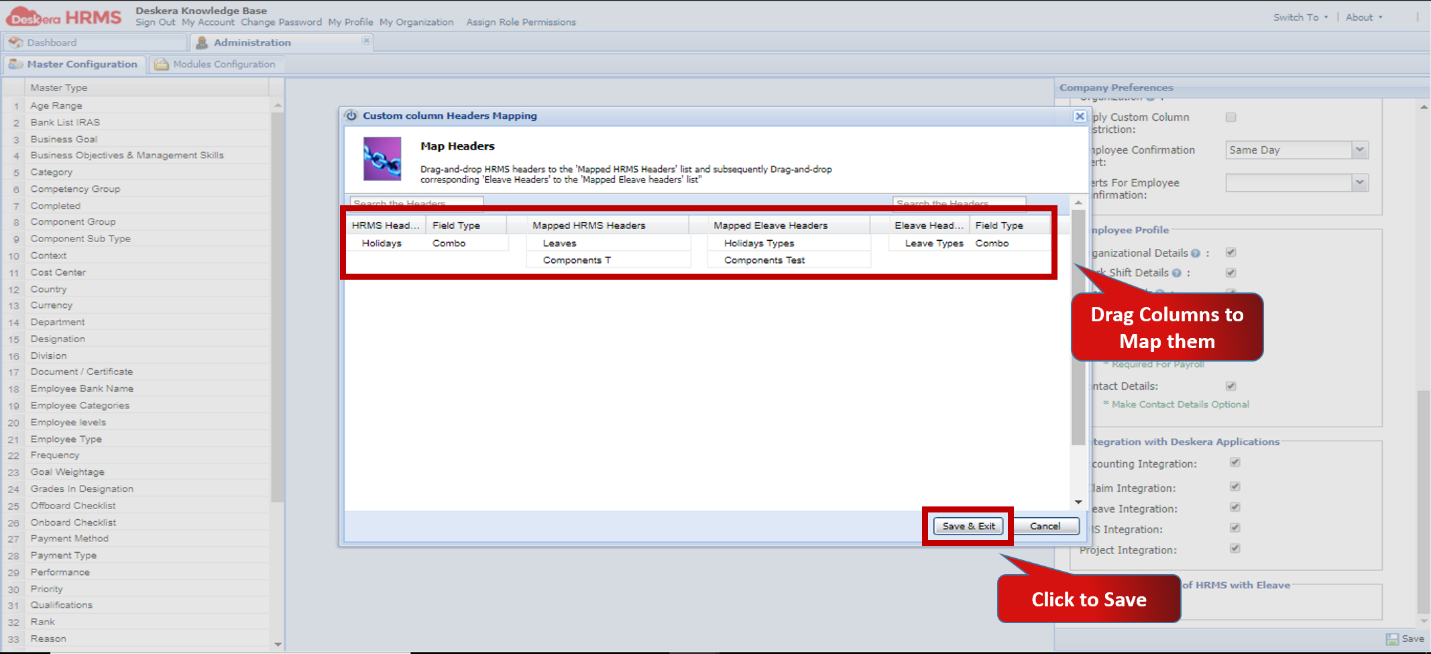This screenshot has height=654, width=1431.
Task: Click the Sign Out link
Action: point(155,22)
